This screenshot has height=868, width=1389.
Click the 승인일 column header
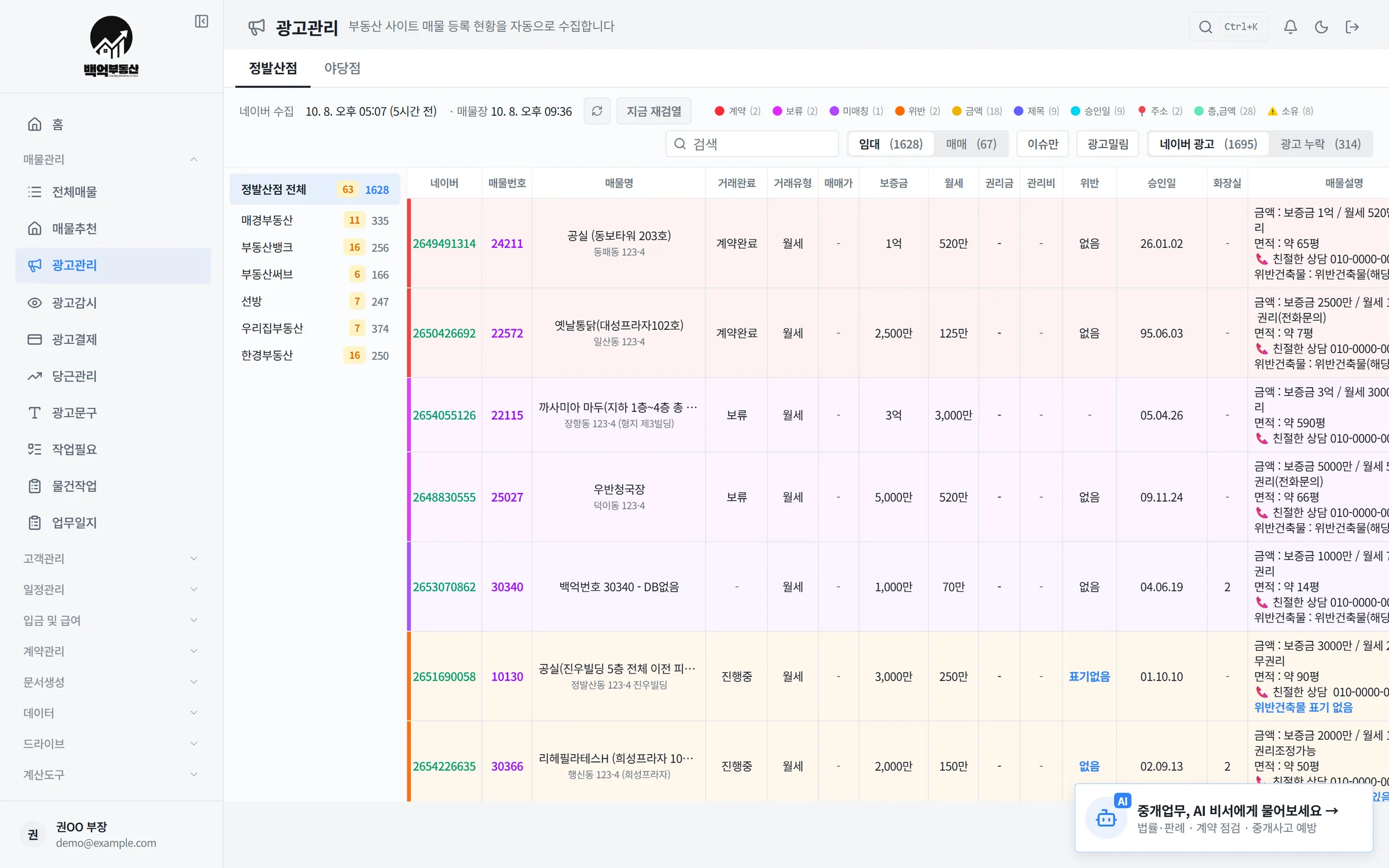(x=1161, y=183)
